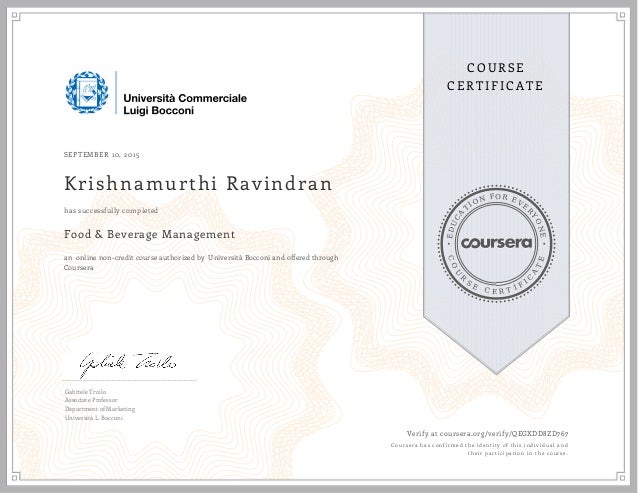Click the Coursera circular seal

coord(496,243)
